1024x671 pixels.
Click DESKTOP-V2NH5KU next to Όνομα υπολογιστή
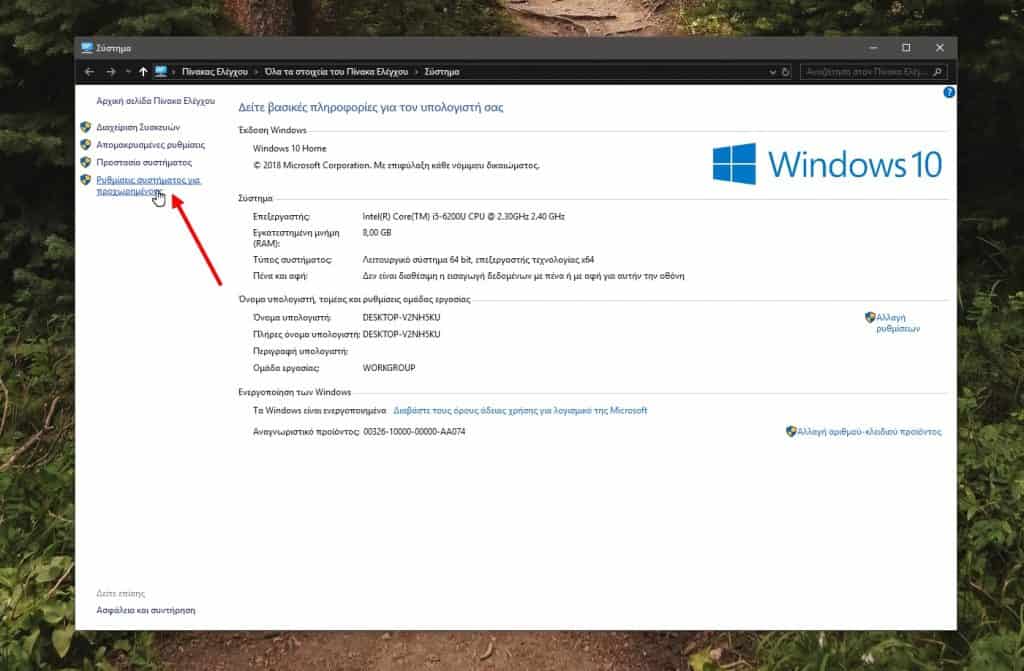point(402,318)
